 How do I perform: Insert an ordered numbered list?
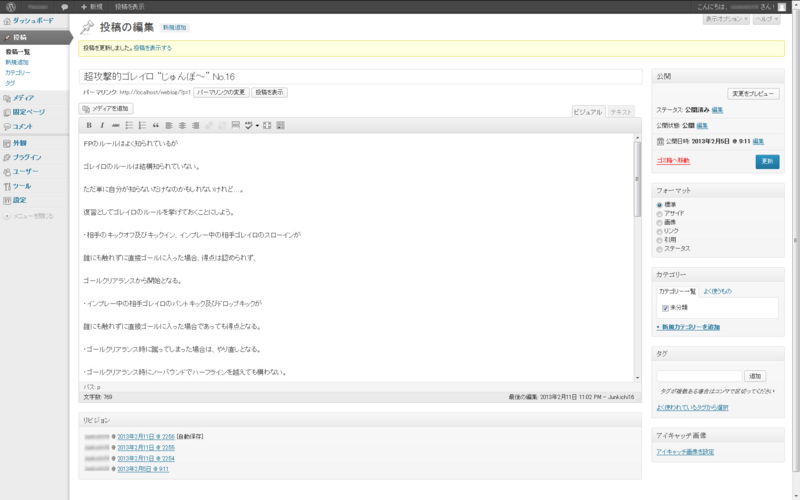click(x=142, y=126)
